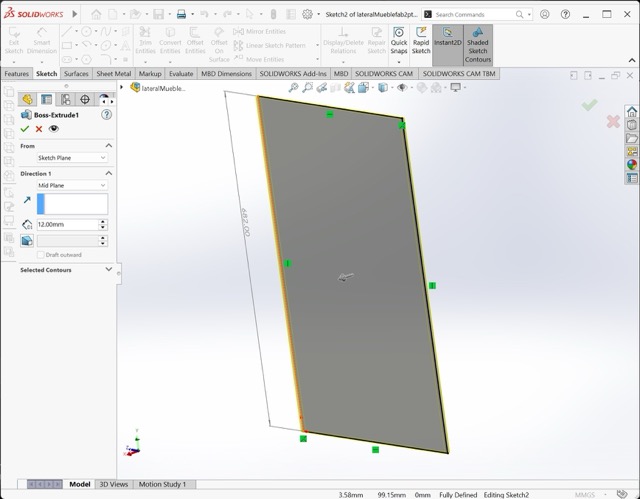Open Quick Snaps tool
Screen dimensions: 640x499
coord(399,41)
